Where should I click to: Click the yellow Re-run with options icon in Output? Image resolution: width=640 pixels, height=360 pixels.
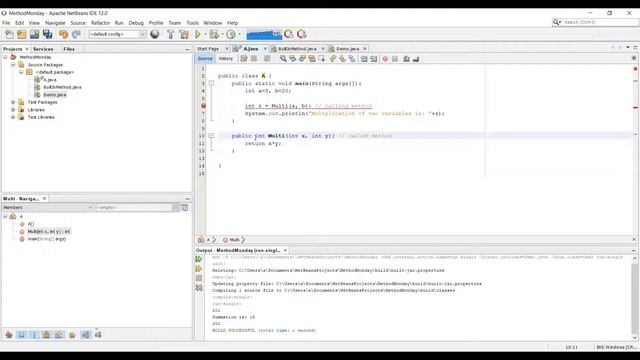tap(199, 269)
